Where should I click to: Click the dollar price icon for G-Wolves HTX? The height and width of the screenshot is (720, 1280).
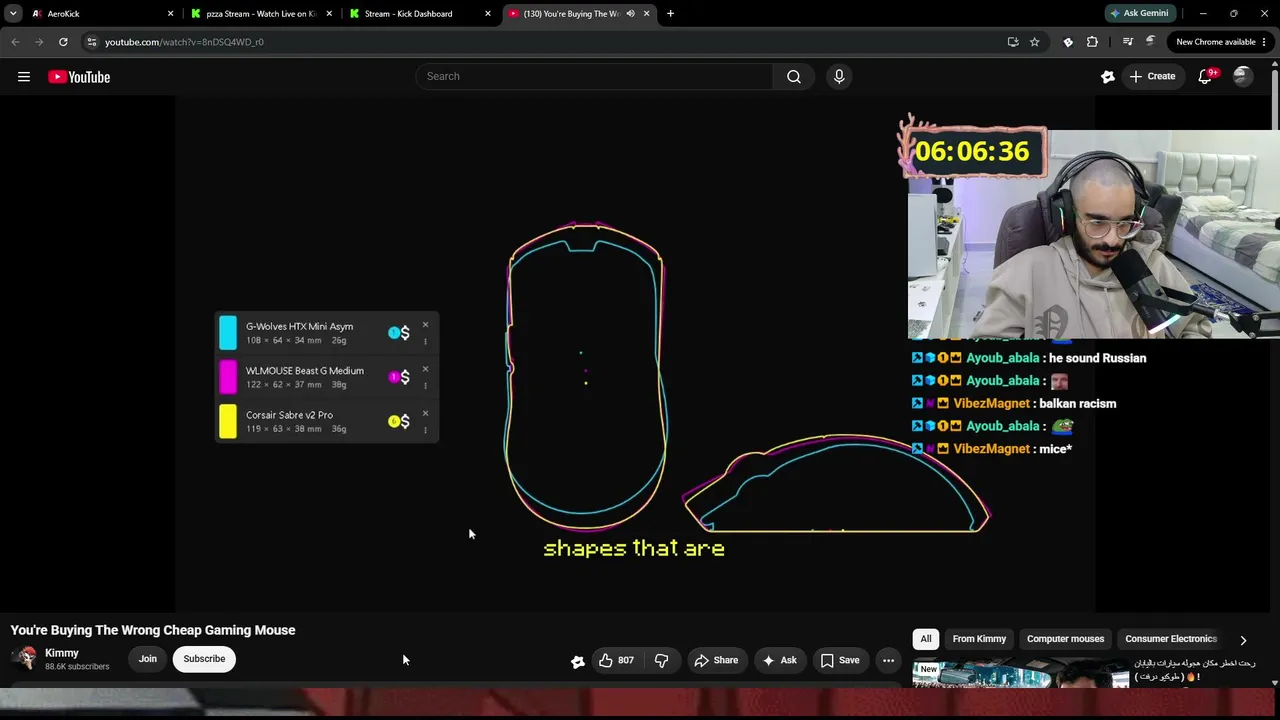pyautogui.click(x=405, y=333)
